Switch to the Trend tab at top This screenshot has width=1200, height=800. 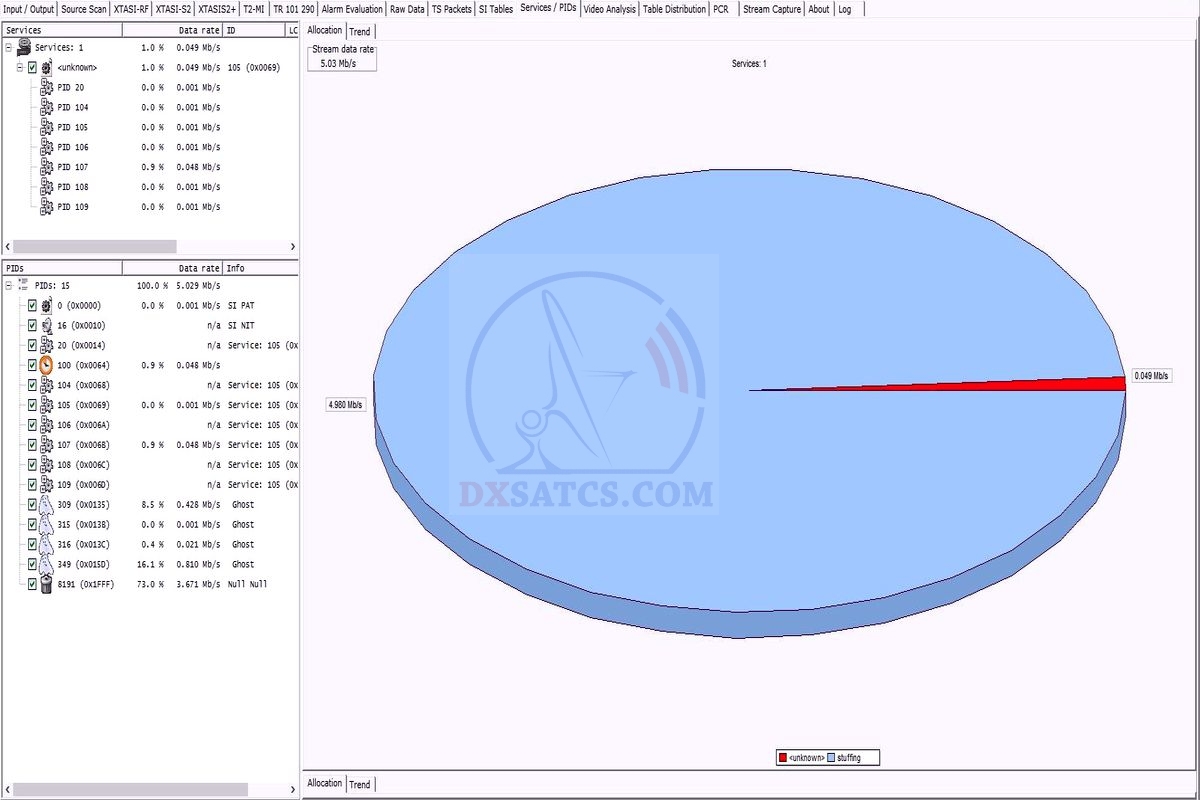(359, 31)
